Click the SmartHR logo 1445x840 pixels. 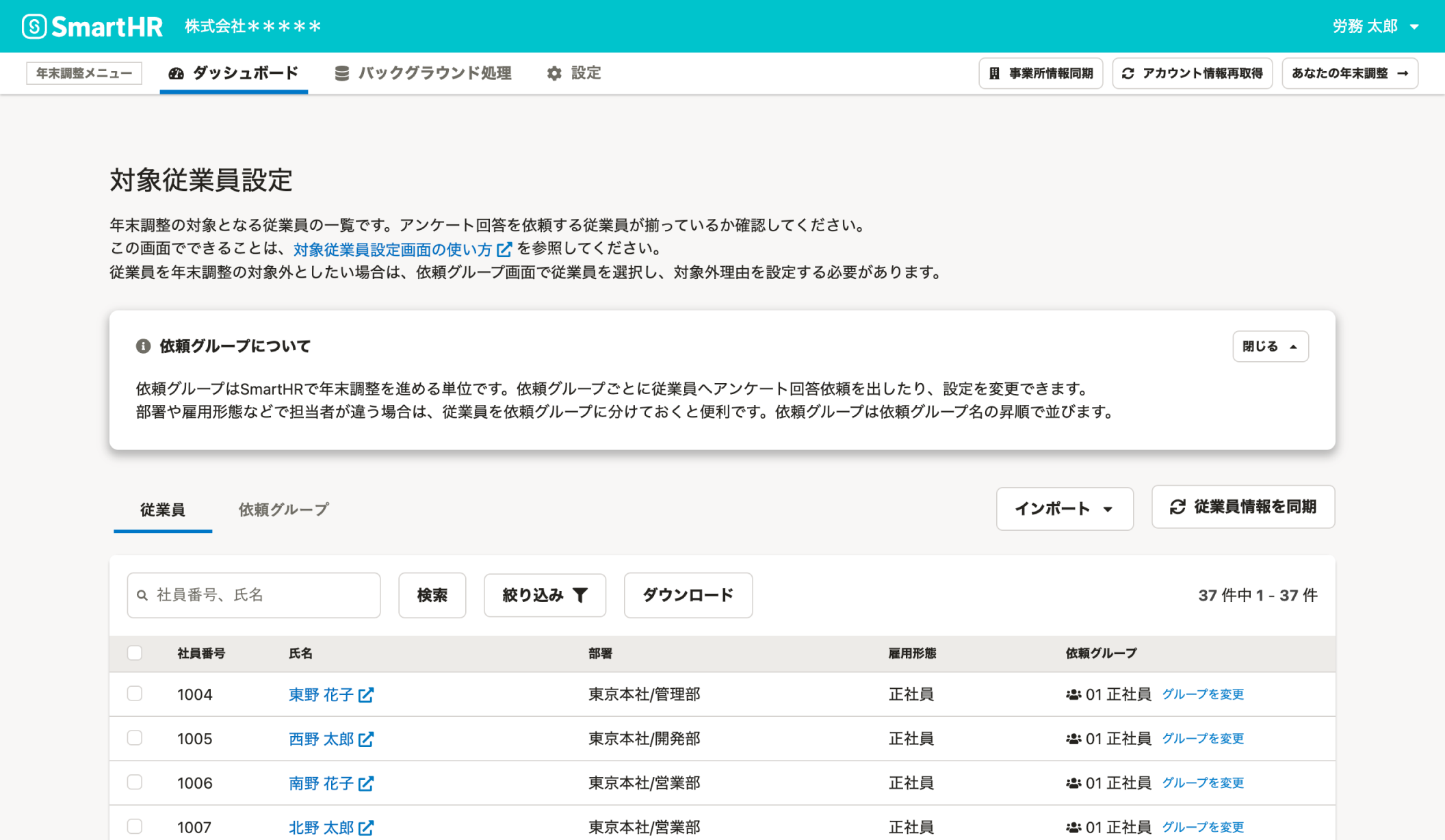92,27
